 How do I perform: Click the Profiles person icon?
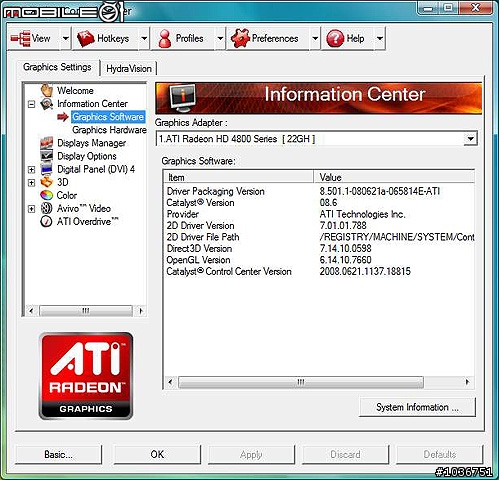point(165,39)
